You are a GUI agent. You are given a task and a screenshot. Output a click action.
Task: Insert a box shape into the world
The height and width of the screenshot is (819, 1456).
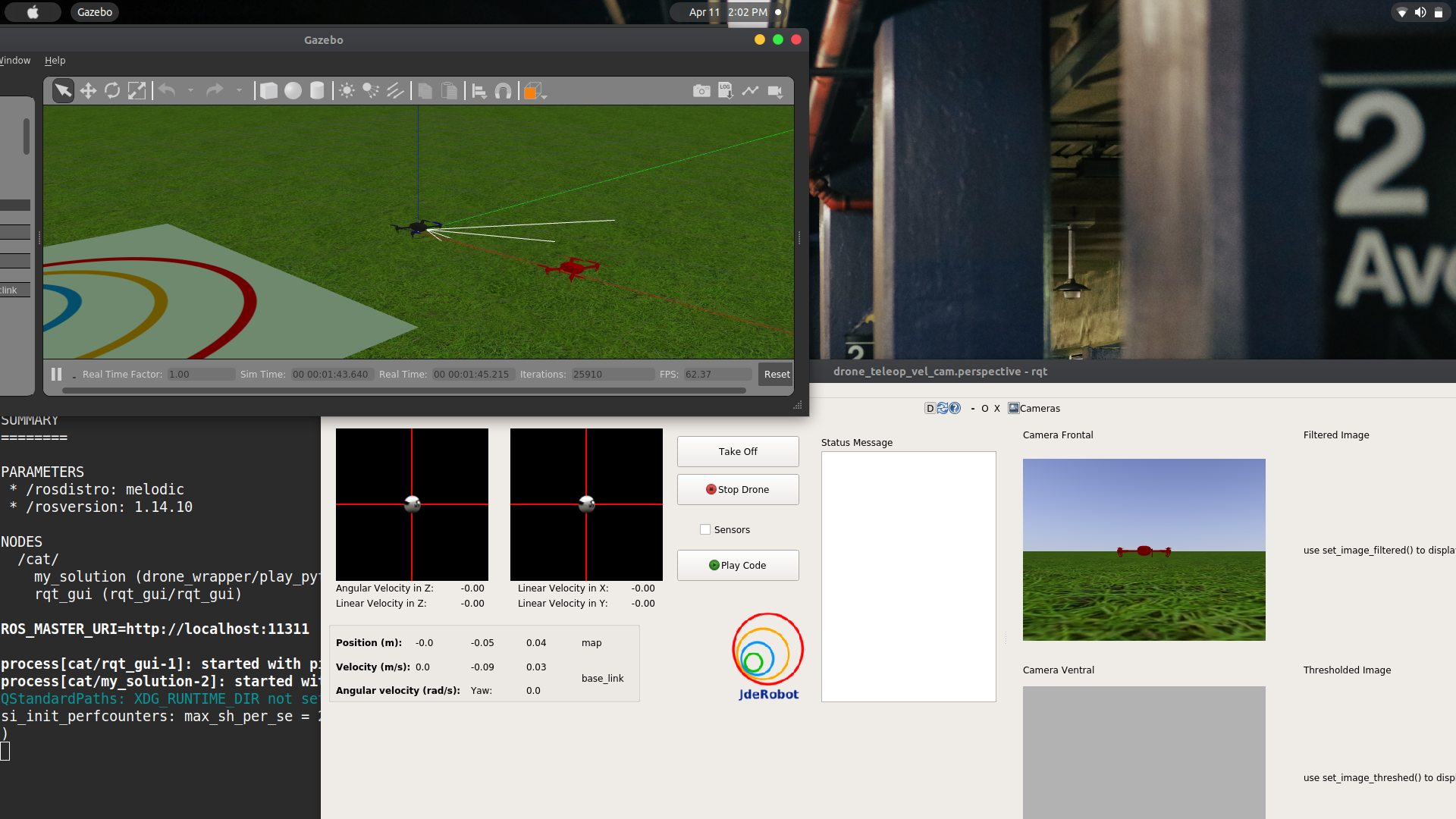pos(268,90)
